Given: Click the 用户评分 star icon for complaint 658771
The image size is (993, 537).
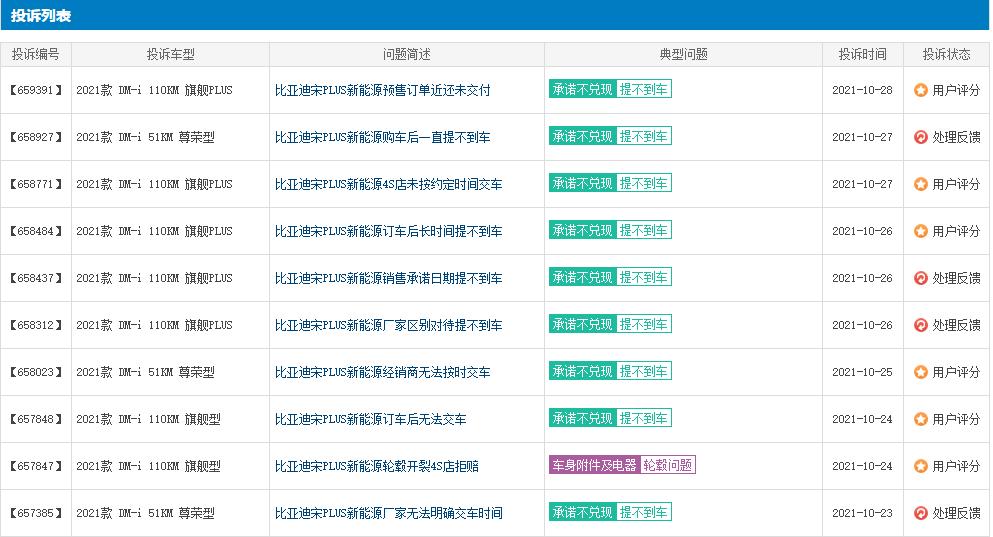Looking at the screenshot, I should click(x=921, y=184).
